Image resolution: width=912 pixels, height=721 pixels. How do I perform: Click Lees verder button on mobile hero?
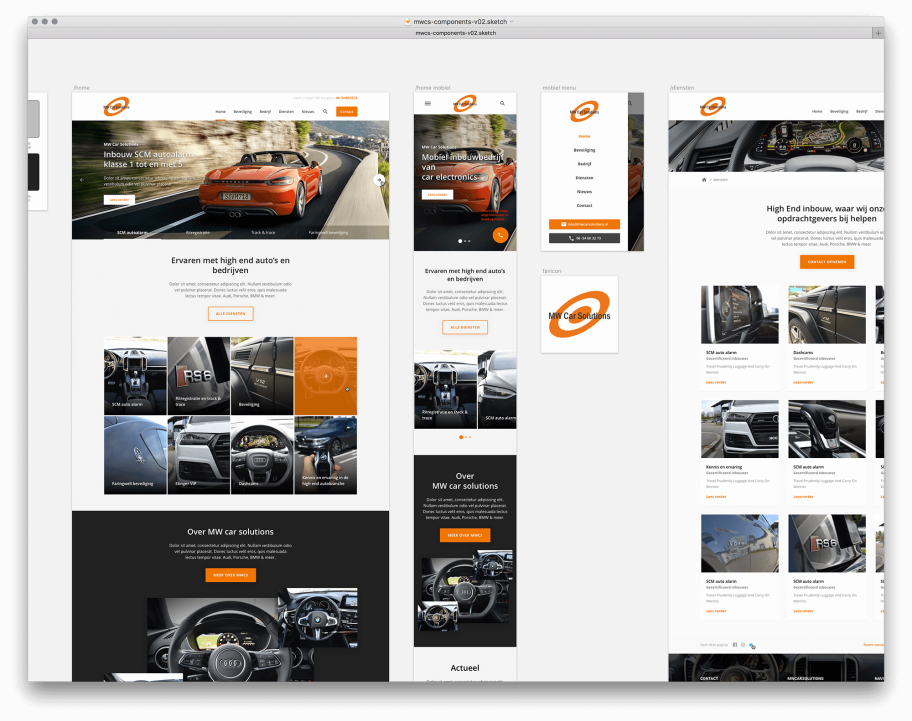[x=437, y=195]
